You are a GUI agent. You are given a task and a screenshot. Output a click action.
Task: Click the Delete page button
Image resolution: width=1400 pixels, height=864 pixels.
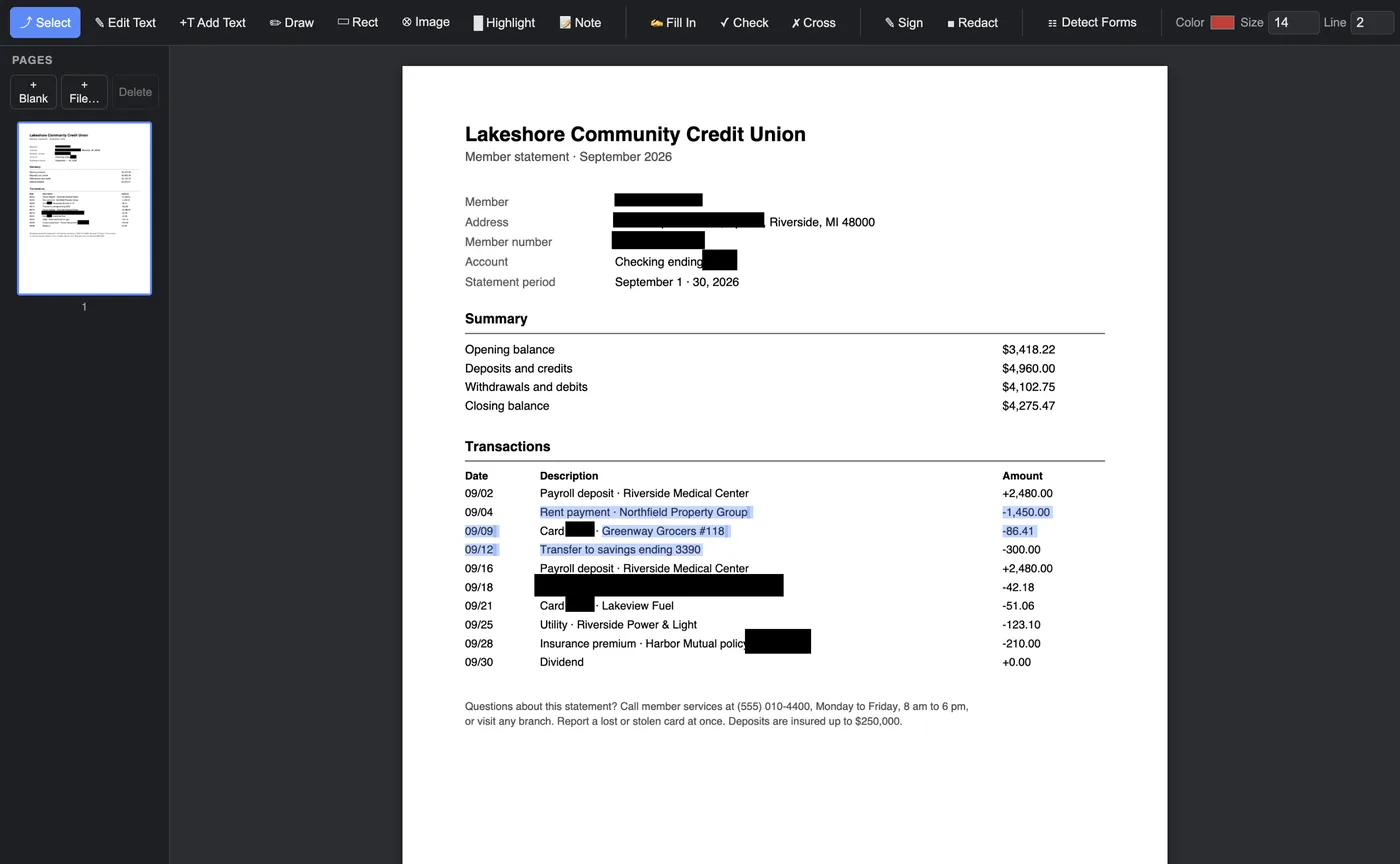coord(135,92)
